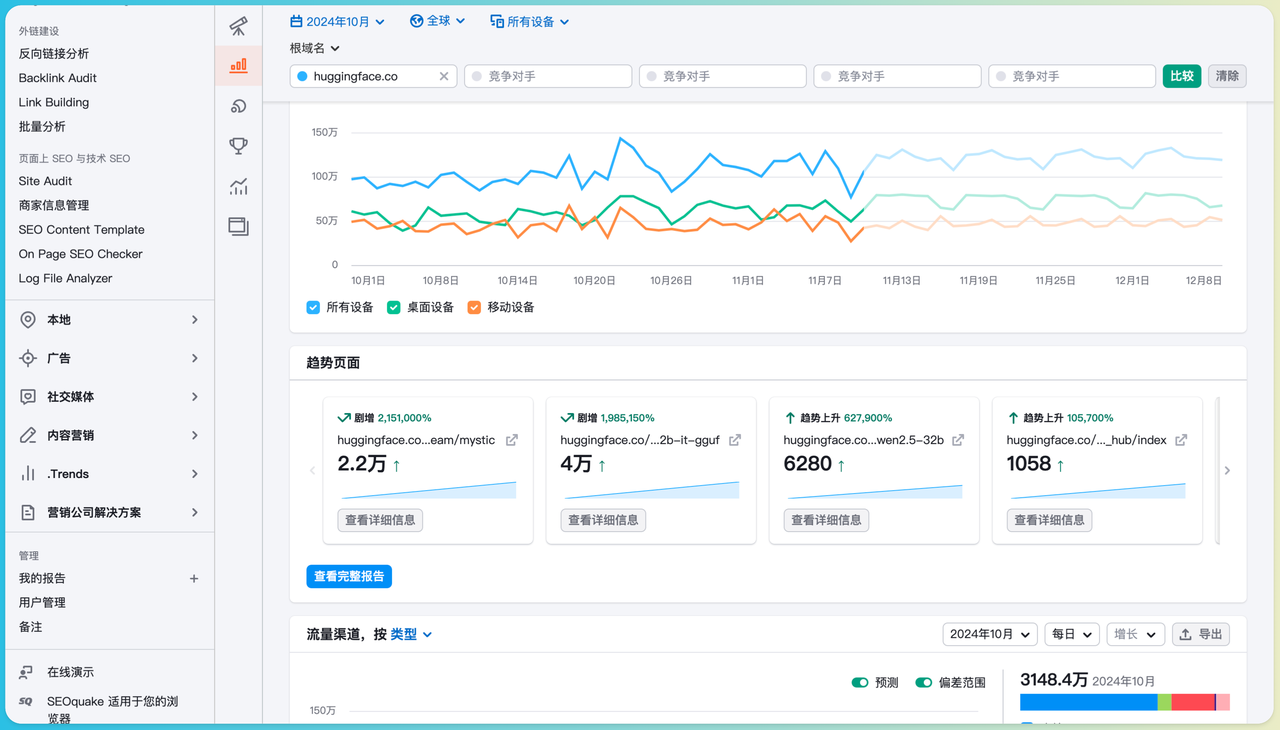Open the 2024年10月 dropdown in traffic channels section

click(990, 634)
